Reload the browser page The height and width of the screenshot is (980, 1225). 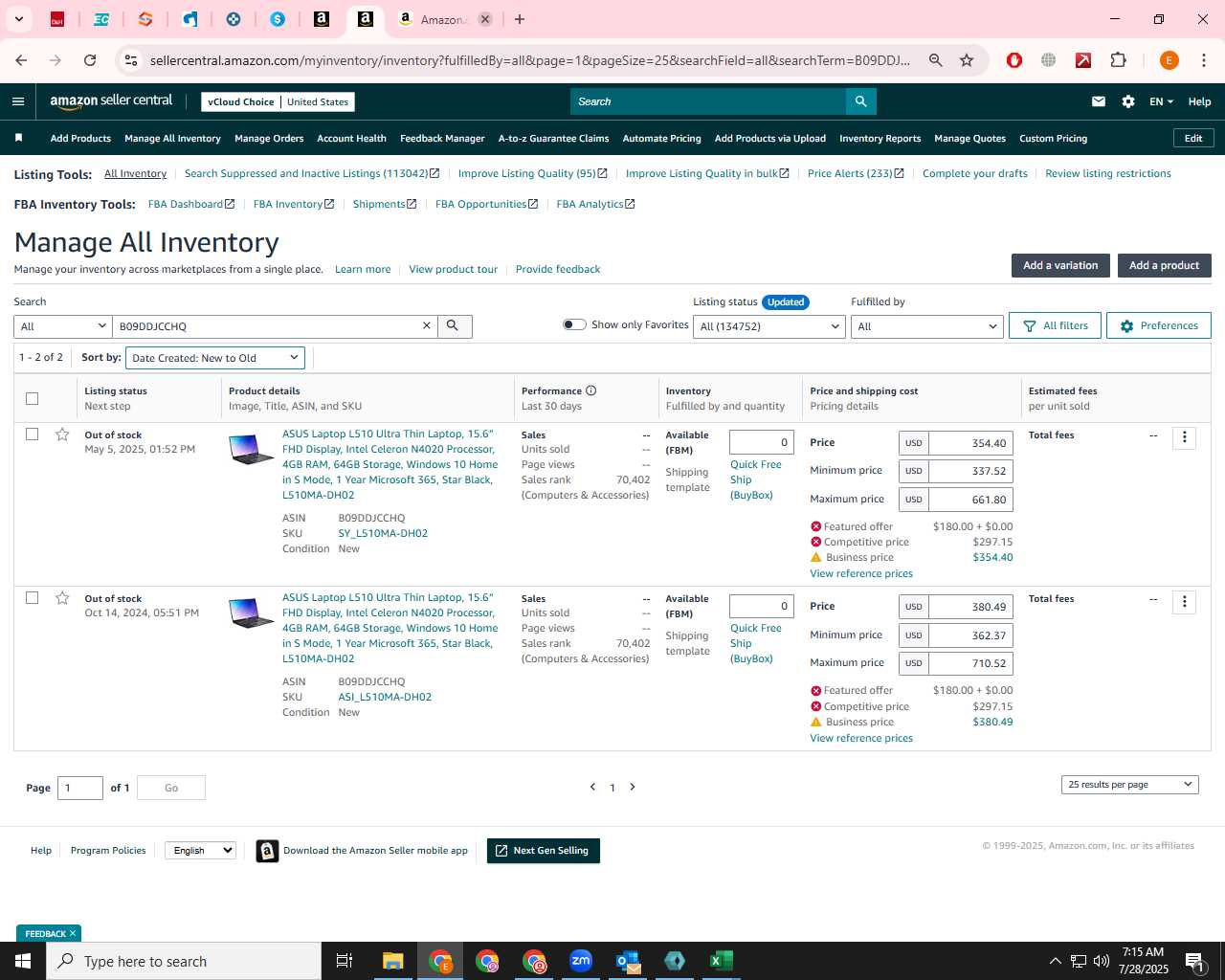click(x=90, y=60)
